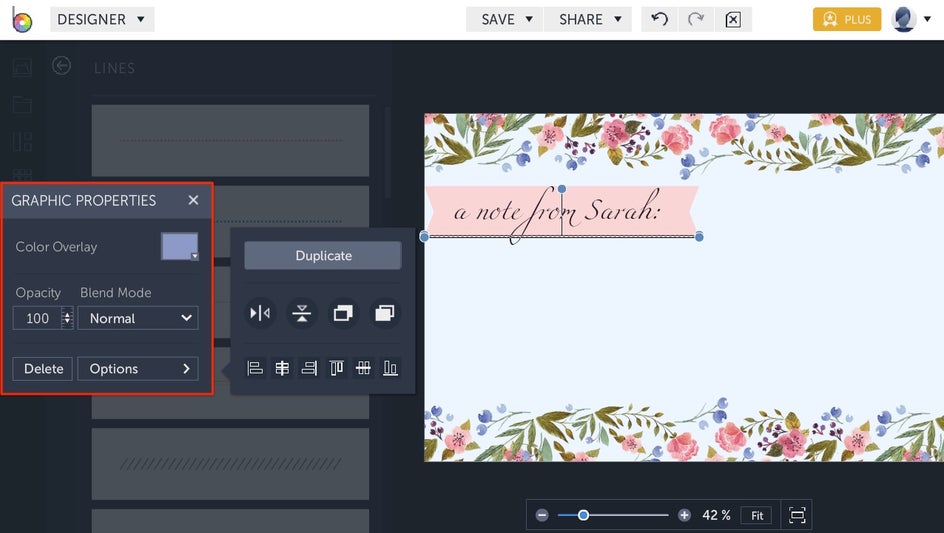Open the Blend Mode Normal dropdown
This screenshot has width=944, height=533.
pos(138,318)
